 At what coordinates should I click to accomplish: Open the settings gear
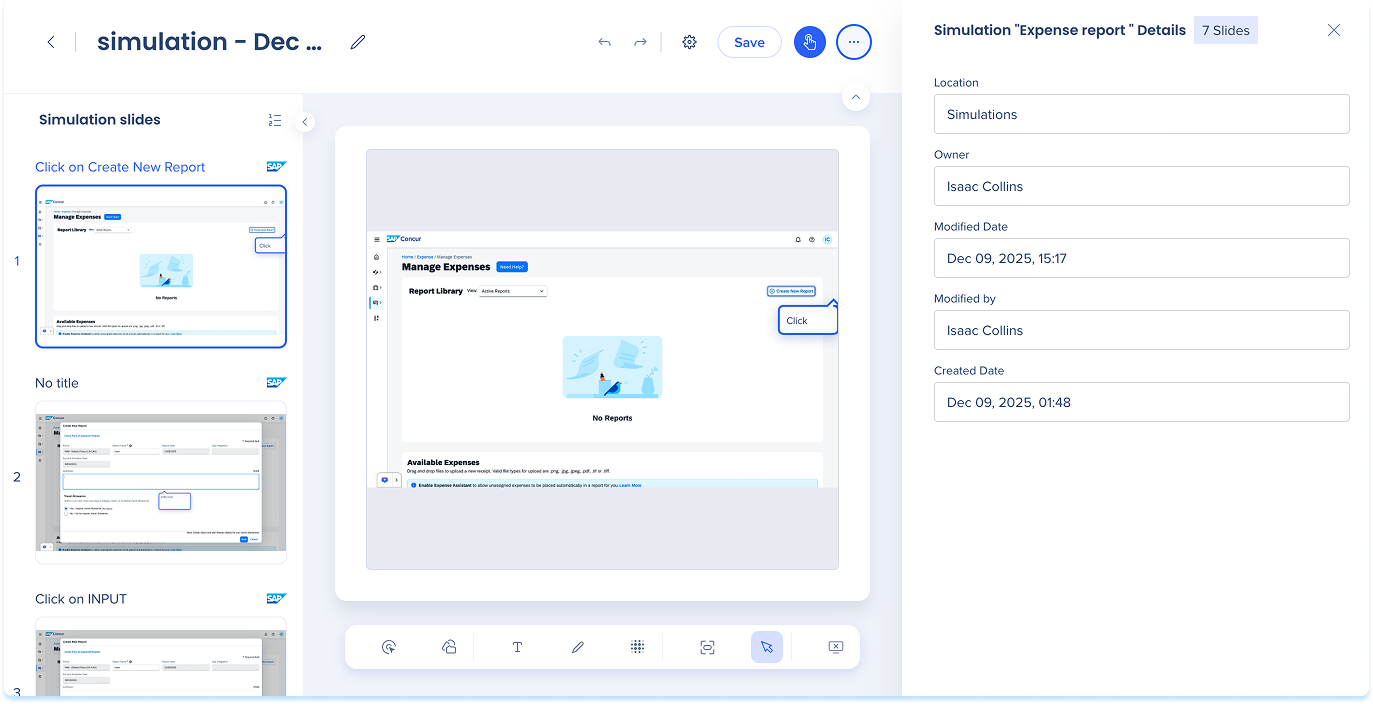click(x=689, y=42)
